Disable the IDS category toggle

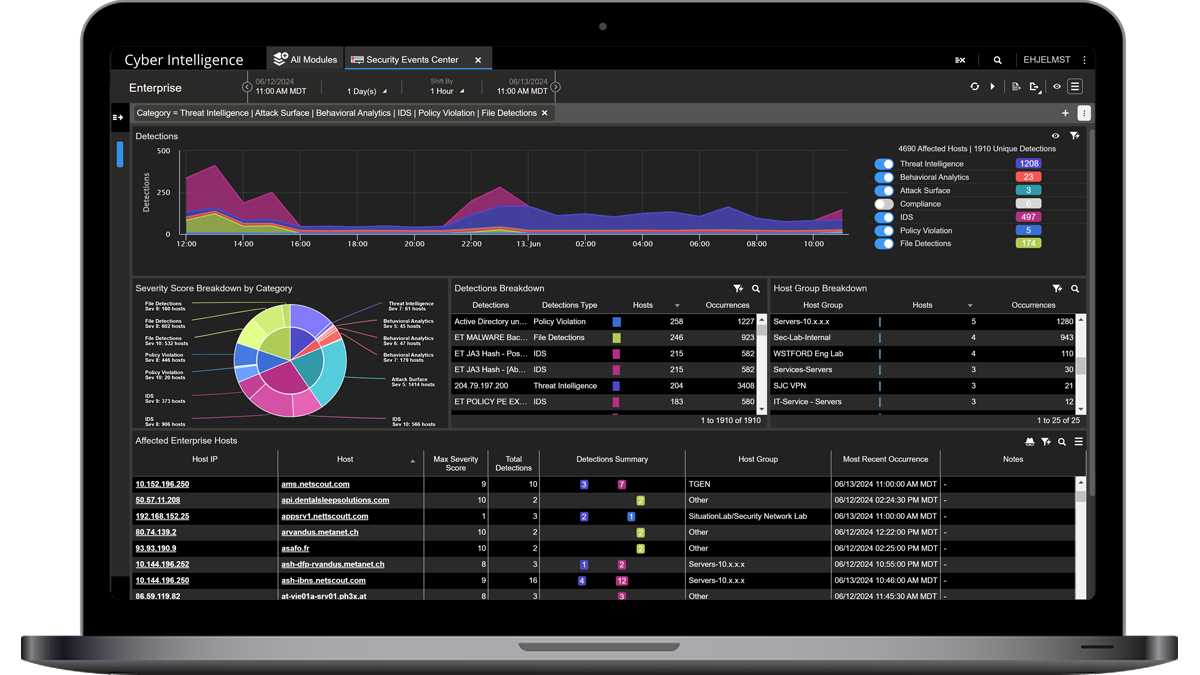click(883, 217)
